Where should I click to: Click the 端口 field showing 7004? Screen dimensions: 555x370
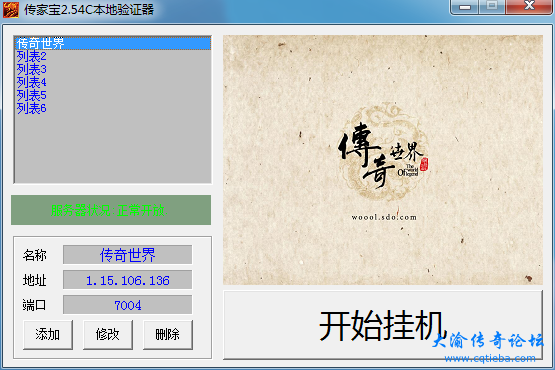point(127,304)
